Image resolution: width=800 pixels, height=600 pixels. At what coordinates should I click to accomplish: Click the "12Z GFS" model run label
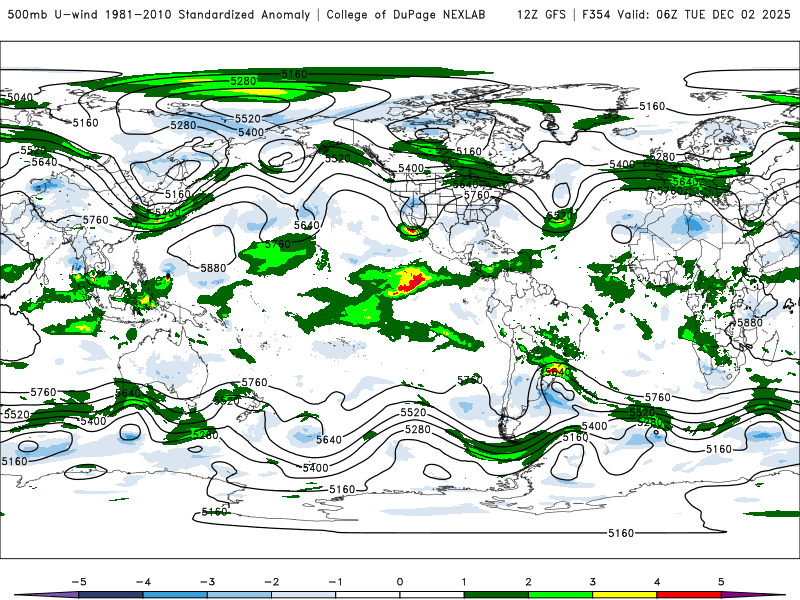click(541, 15)
